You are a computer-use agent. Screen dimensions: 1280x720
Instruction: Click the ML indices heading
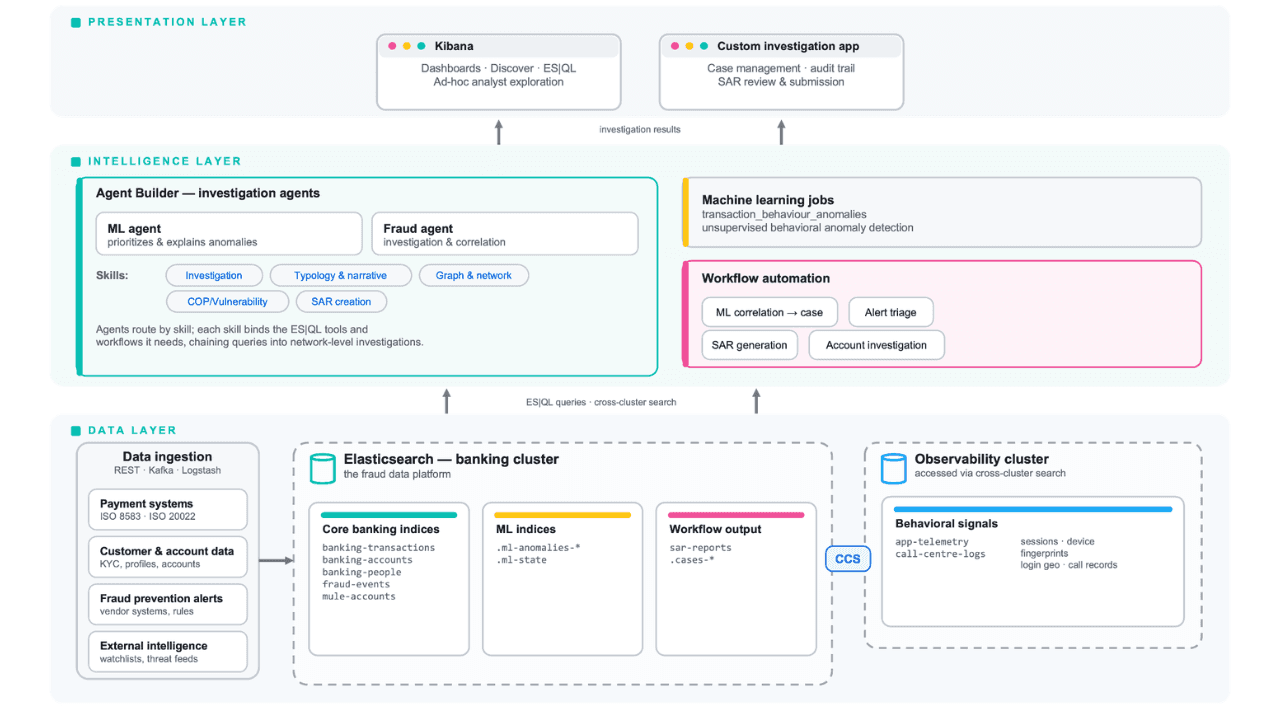(x=526, y=529)
